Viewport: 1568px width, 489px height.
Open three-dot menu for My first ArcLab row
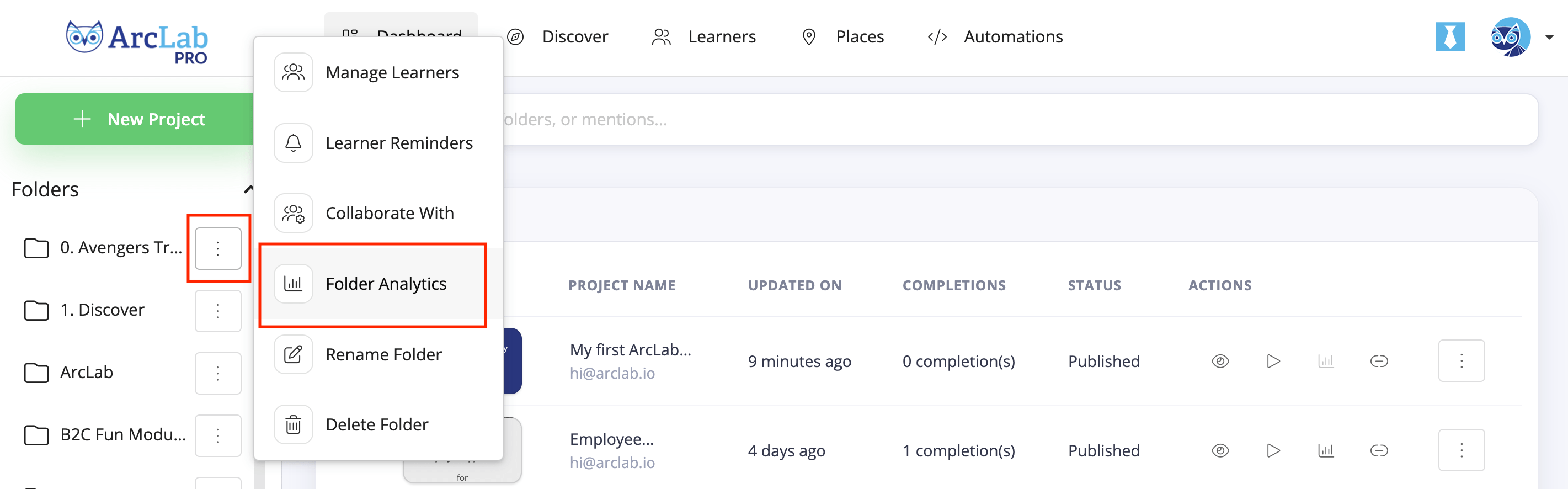(1461, 361)
